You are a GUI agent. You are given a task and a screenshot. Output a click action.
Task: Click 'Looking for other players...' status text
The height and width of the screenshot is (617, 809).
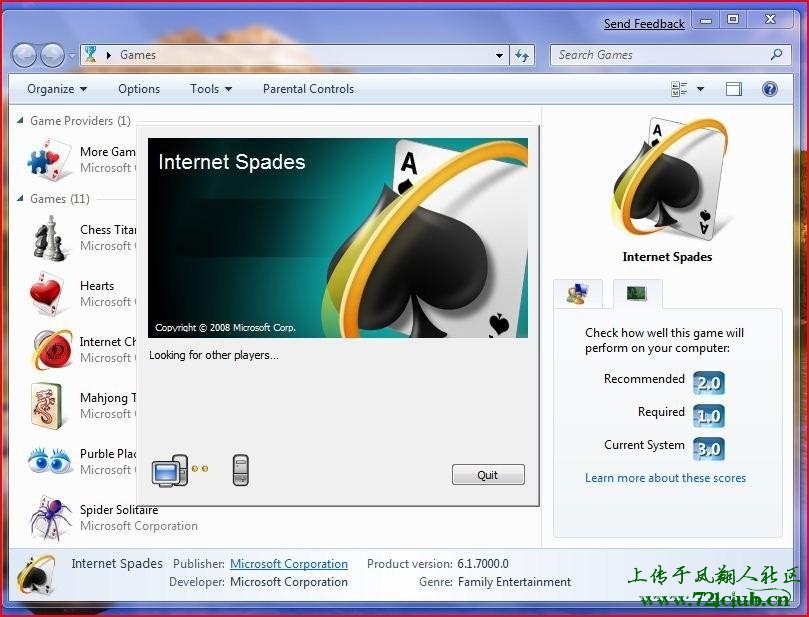coord(214,355)
